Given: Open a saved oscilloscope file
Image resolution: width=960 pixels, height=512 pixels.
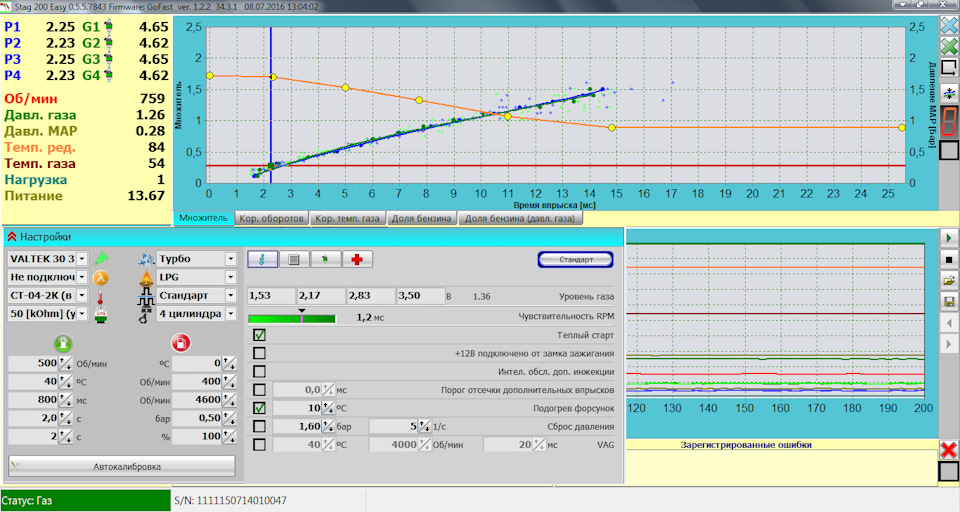Looking at the screenshot, I should point(949,280).
